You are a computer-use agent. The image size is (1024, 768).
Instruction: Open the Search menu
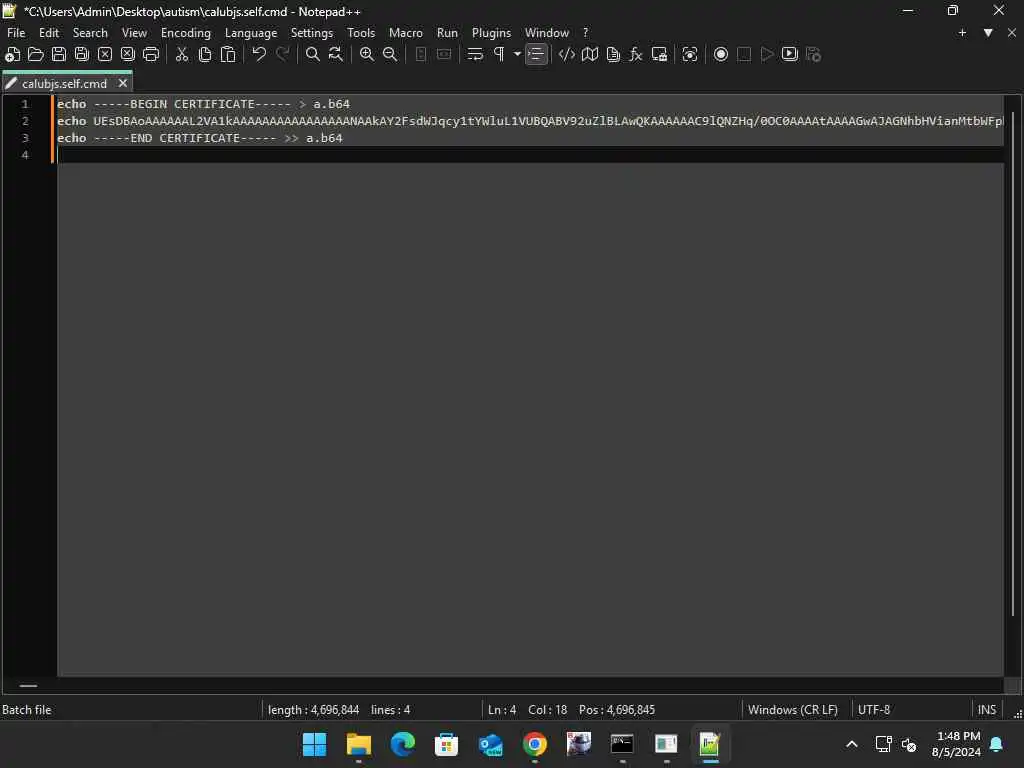tap(90, 33)
